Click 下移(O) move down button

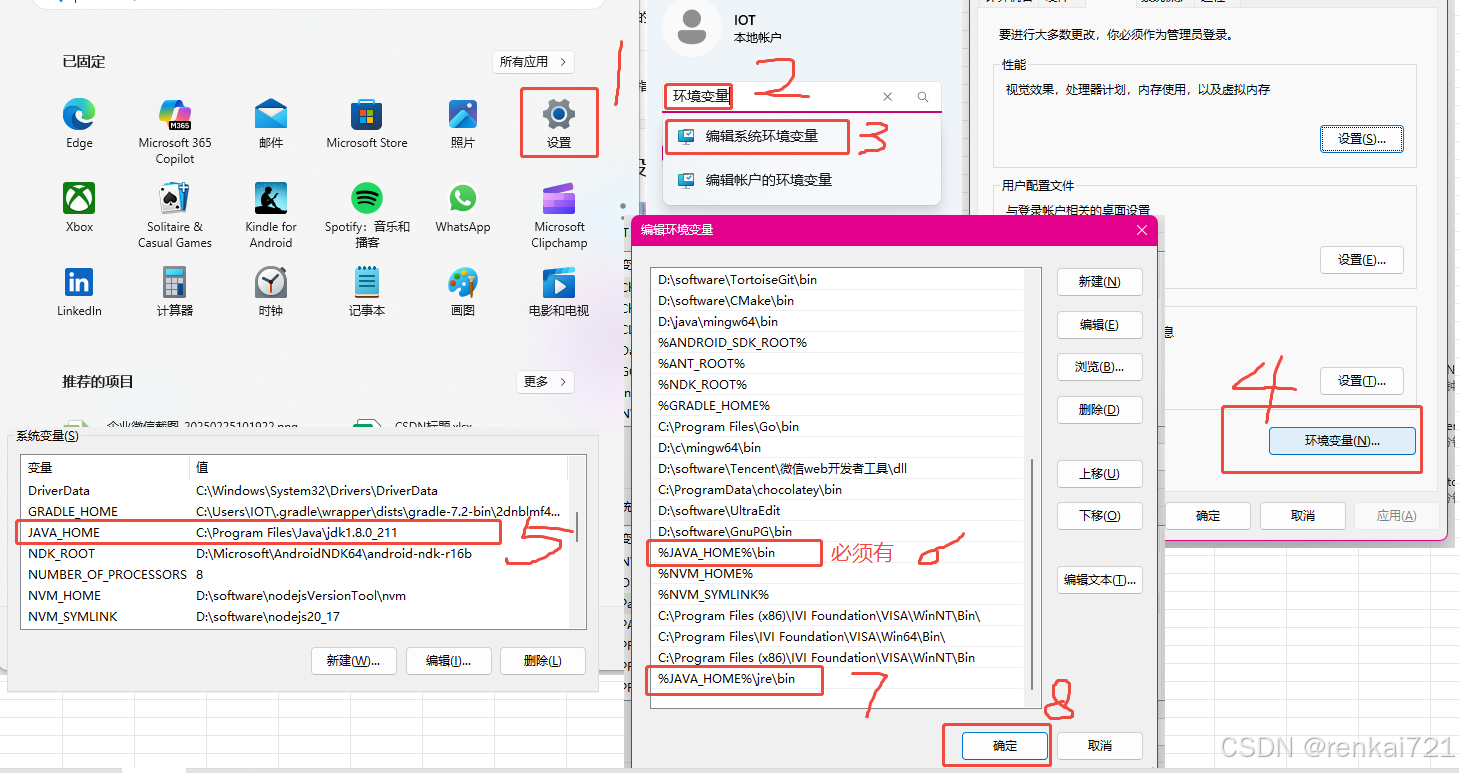(x=1099, y=516)
